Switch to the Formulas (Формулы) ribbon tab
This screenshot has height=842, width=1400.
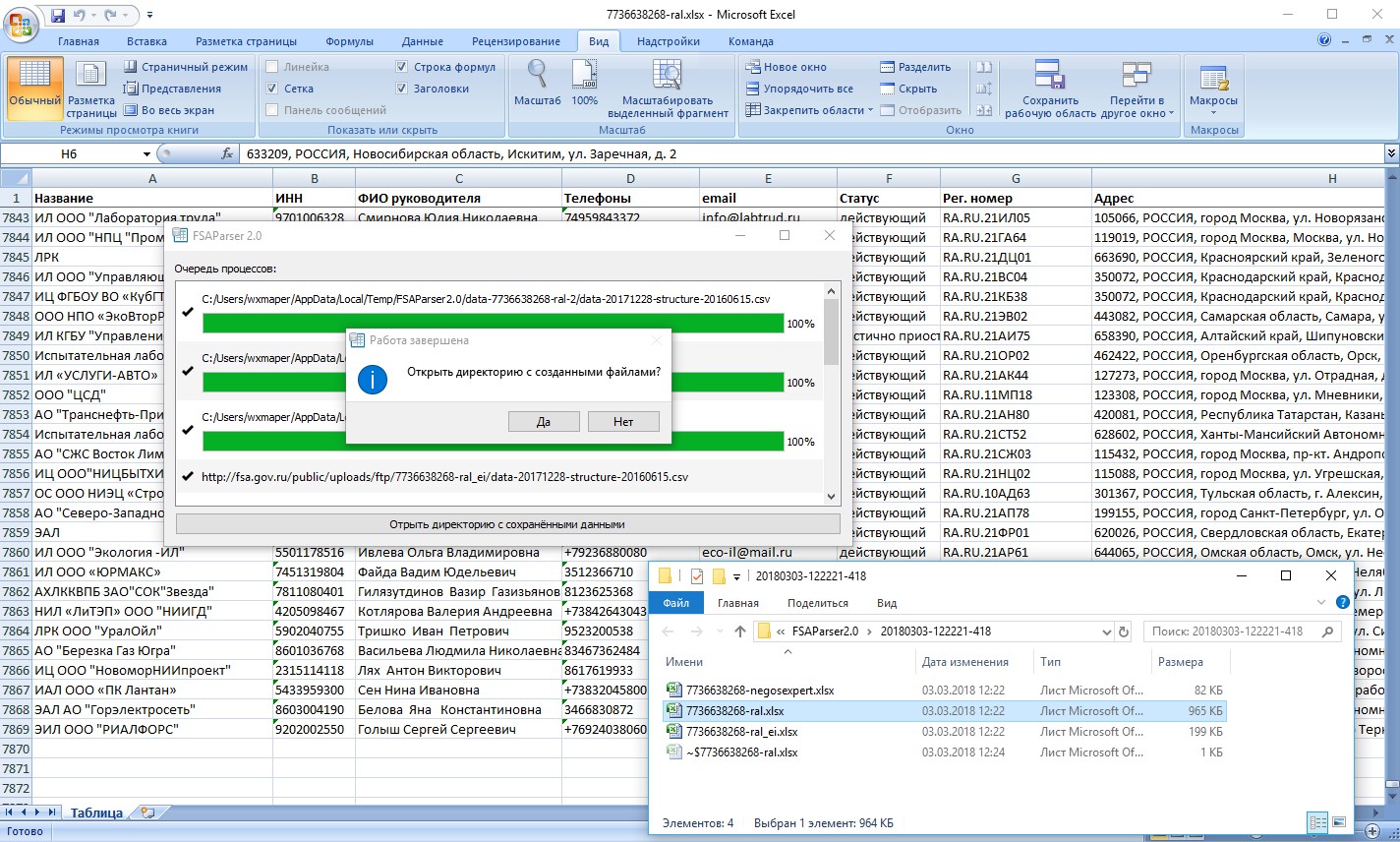point(349,41)
